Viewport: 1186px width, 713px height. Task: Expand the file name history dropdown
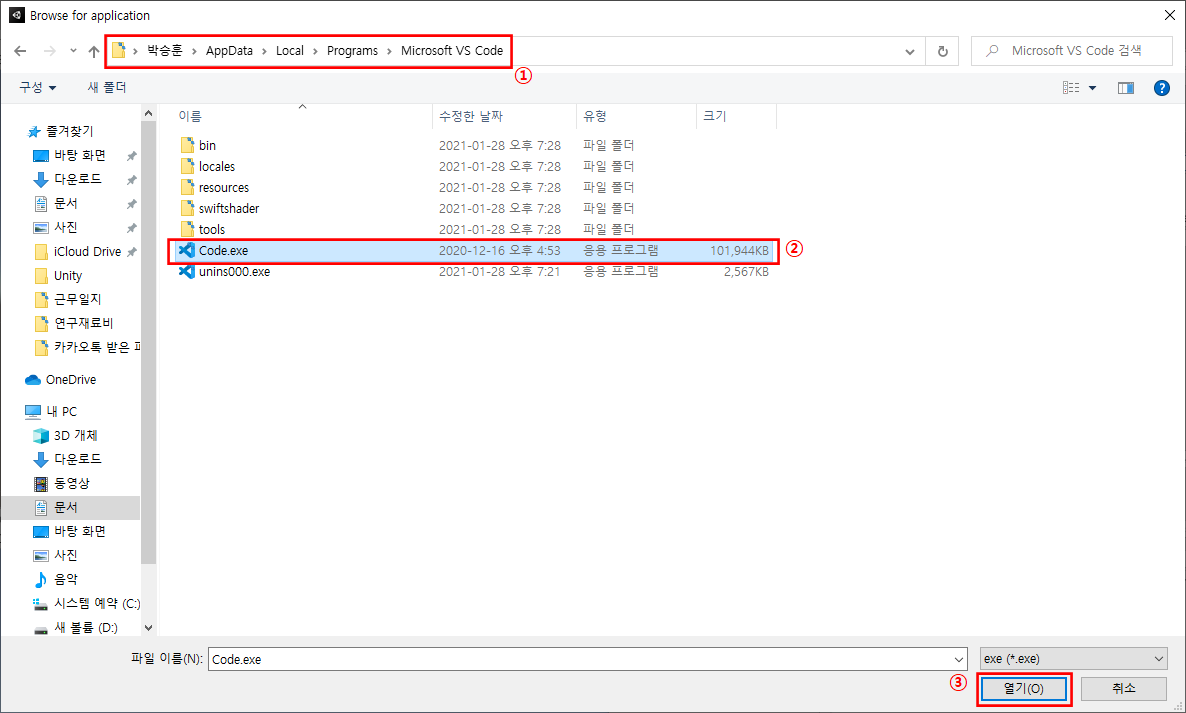958,659
